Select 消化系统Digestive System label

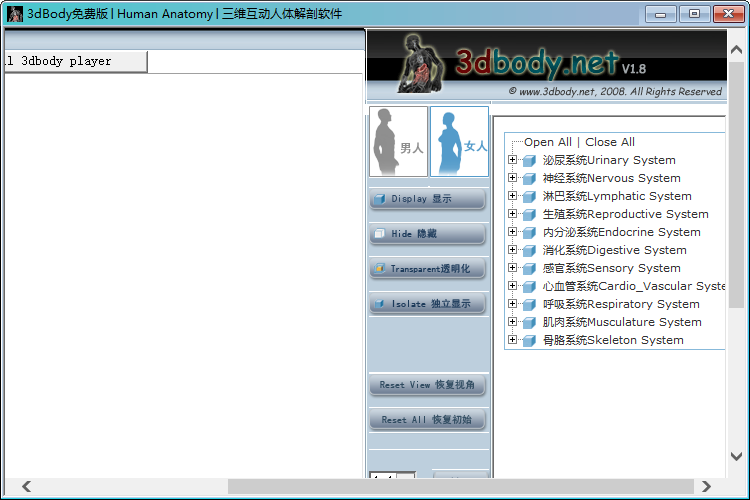click(614, 250)
